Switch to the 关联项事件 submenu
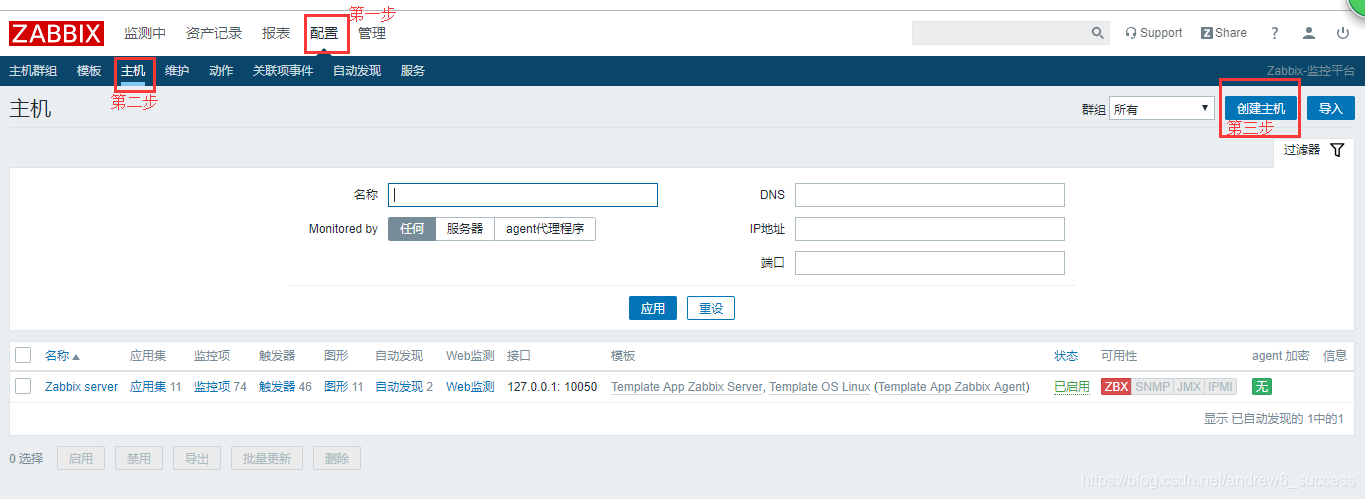 [283, 71]
